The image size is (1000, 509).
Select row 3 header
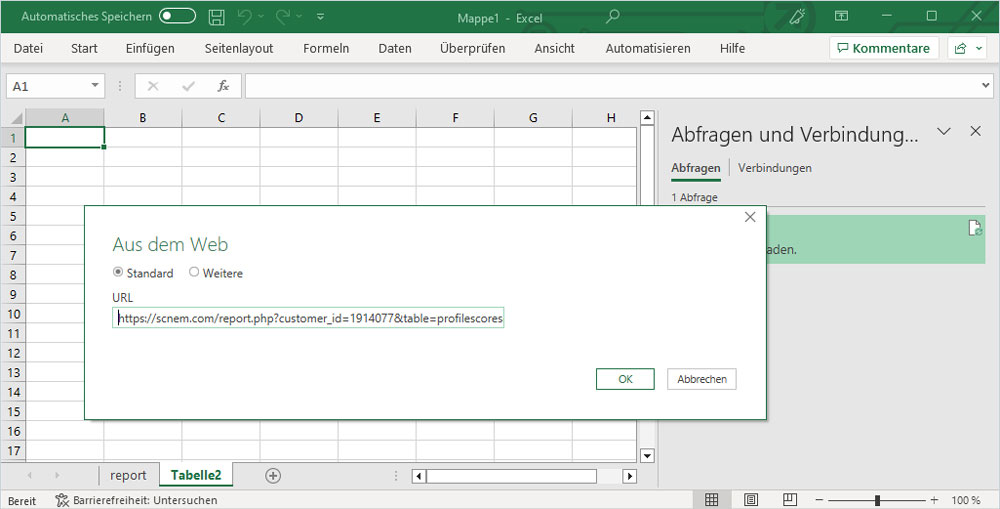(x=13, y=177)
